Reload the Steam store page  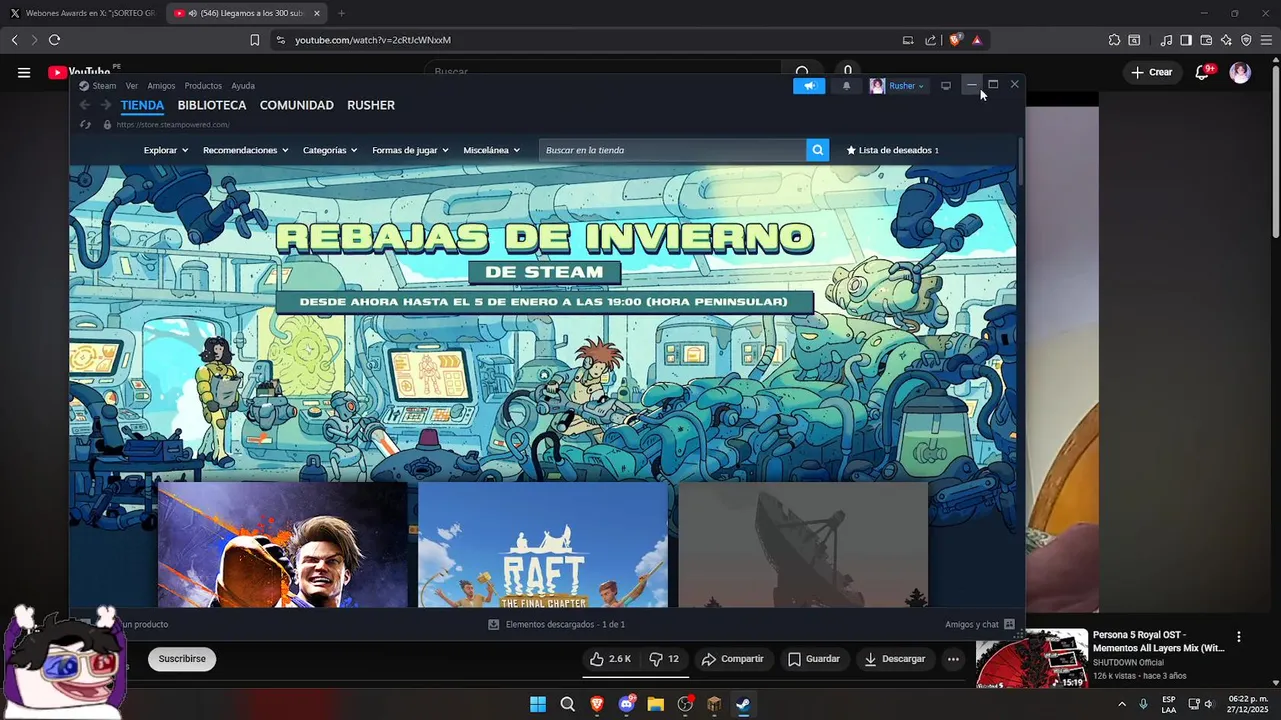tap(85, 125)
